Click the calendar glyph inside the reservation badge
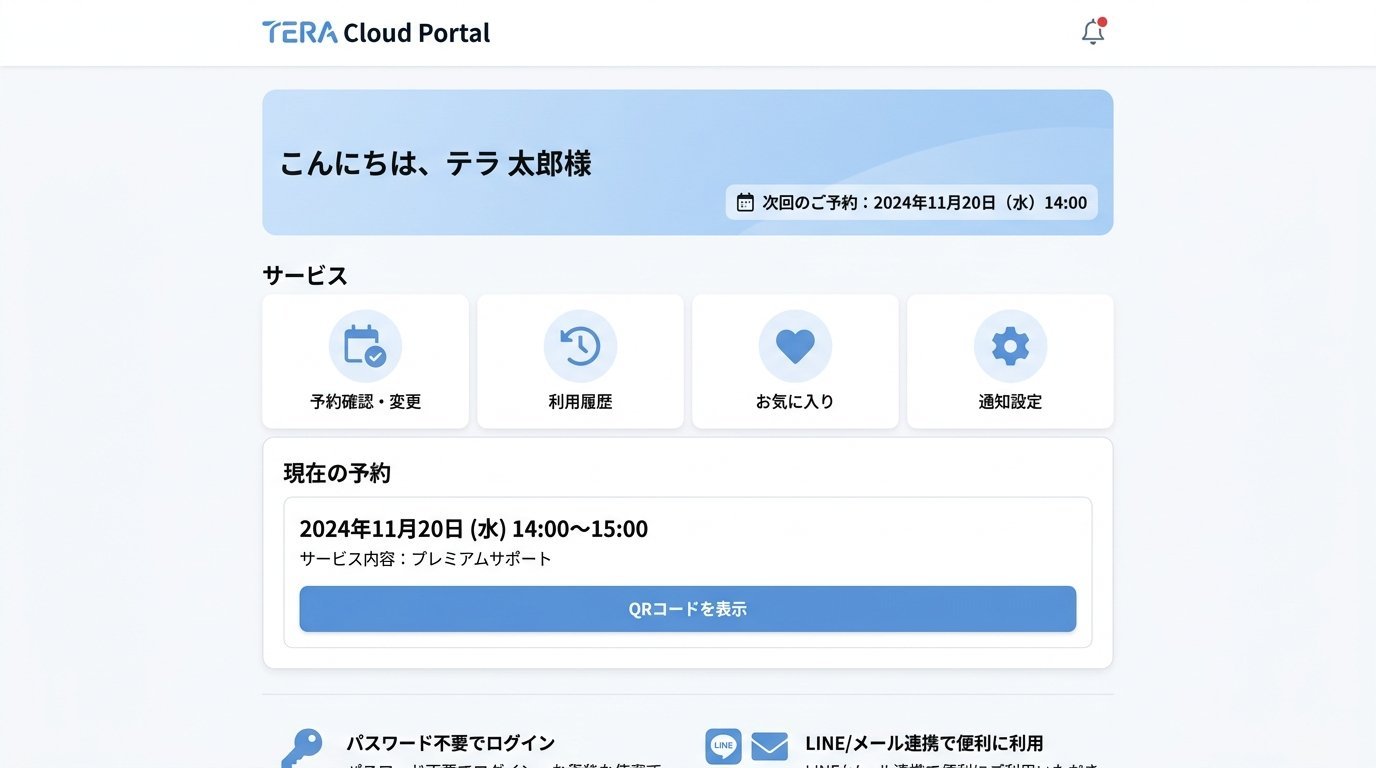Screen dimensions: 1376x768 pyautogui.click(x=744, y=202)
